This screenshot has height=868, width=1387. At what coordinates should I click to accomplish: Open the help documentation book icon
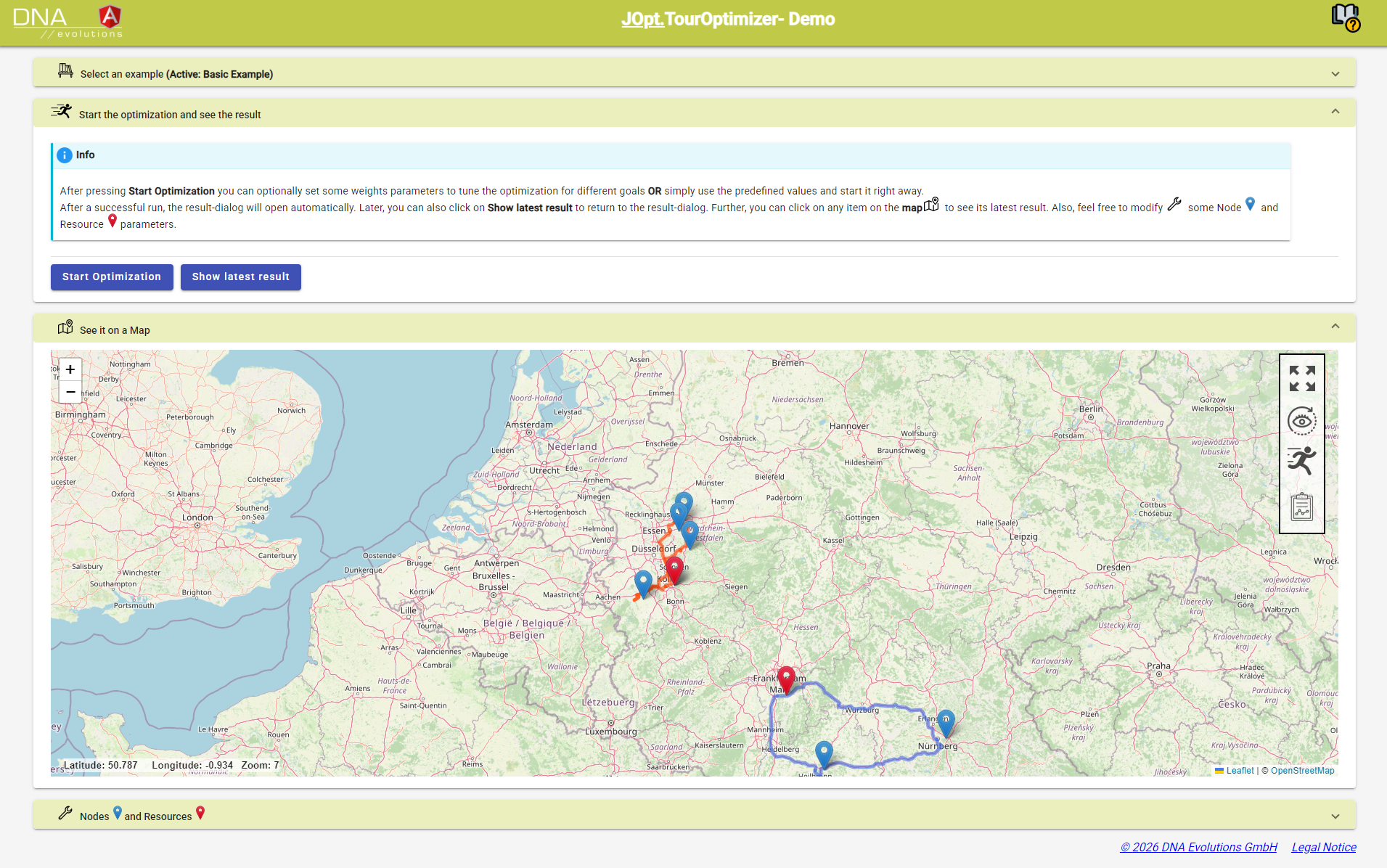click(x=1345, y=17)
